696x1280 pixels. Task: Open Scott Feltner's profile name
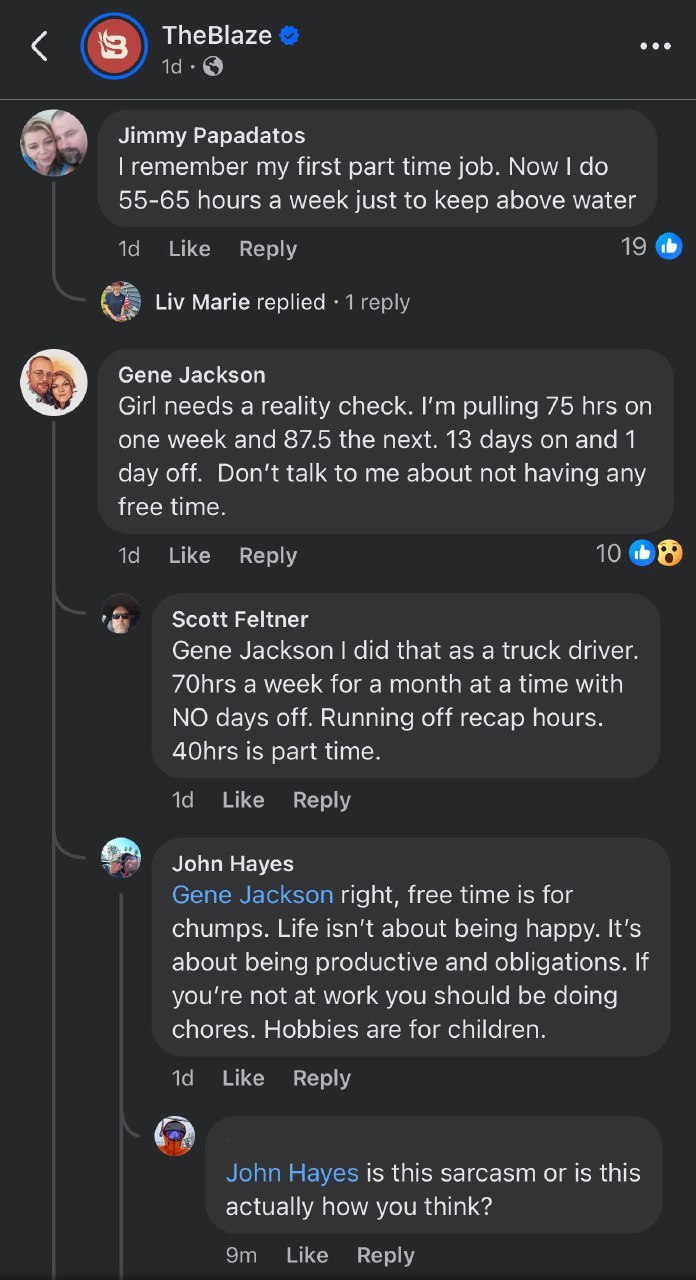pos(240,620)
